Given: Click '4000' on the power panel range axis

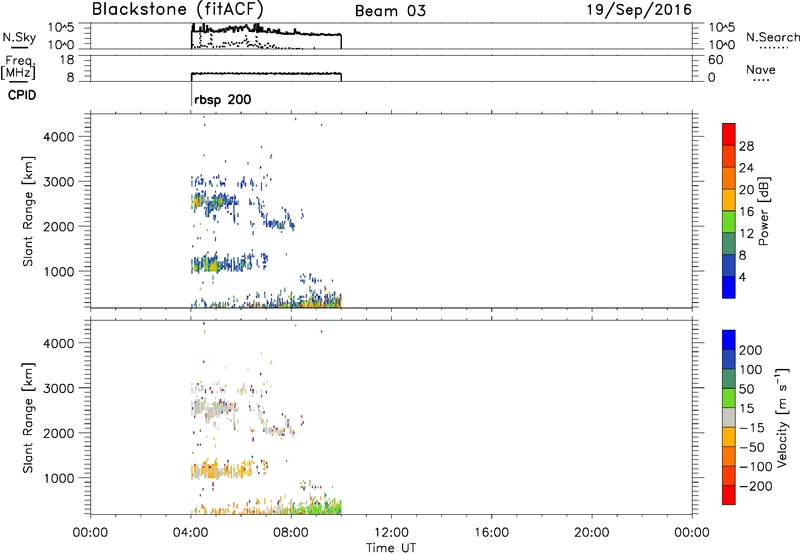Looking at the screenshot, I should [59, 137].
